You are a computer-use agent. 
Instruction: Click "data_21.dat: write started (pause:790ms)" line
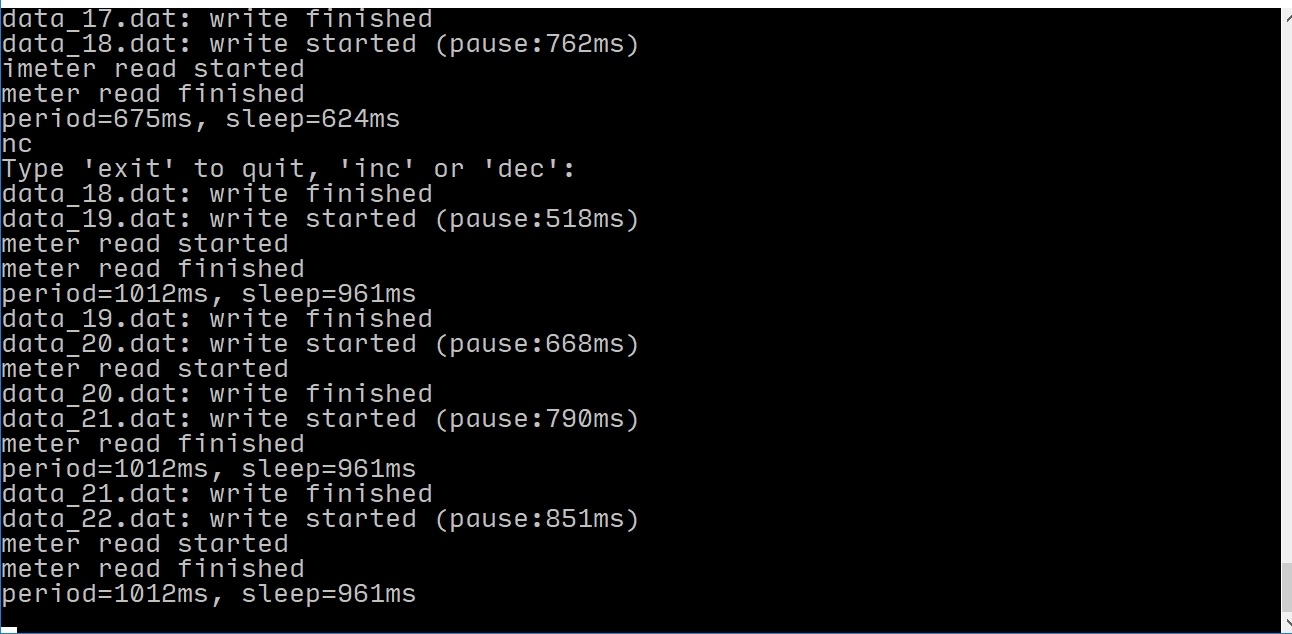click(x=319, y=419)
